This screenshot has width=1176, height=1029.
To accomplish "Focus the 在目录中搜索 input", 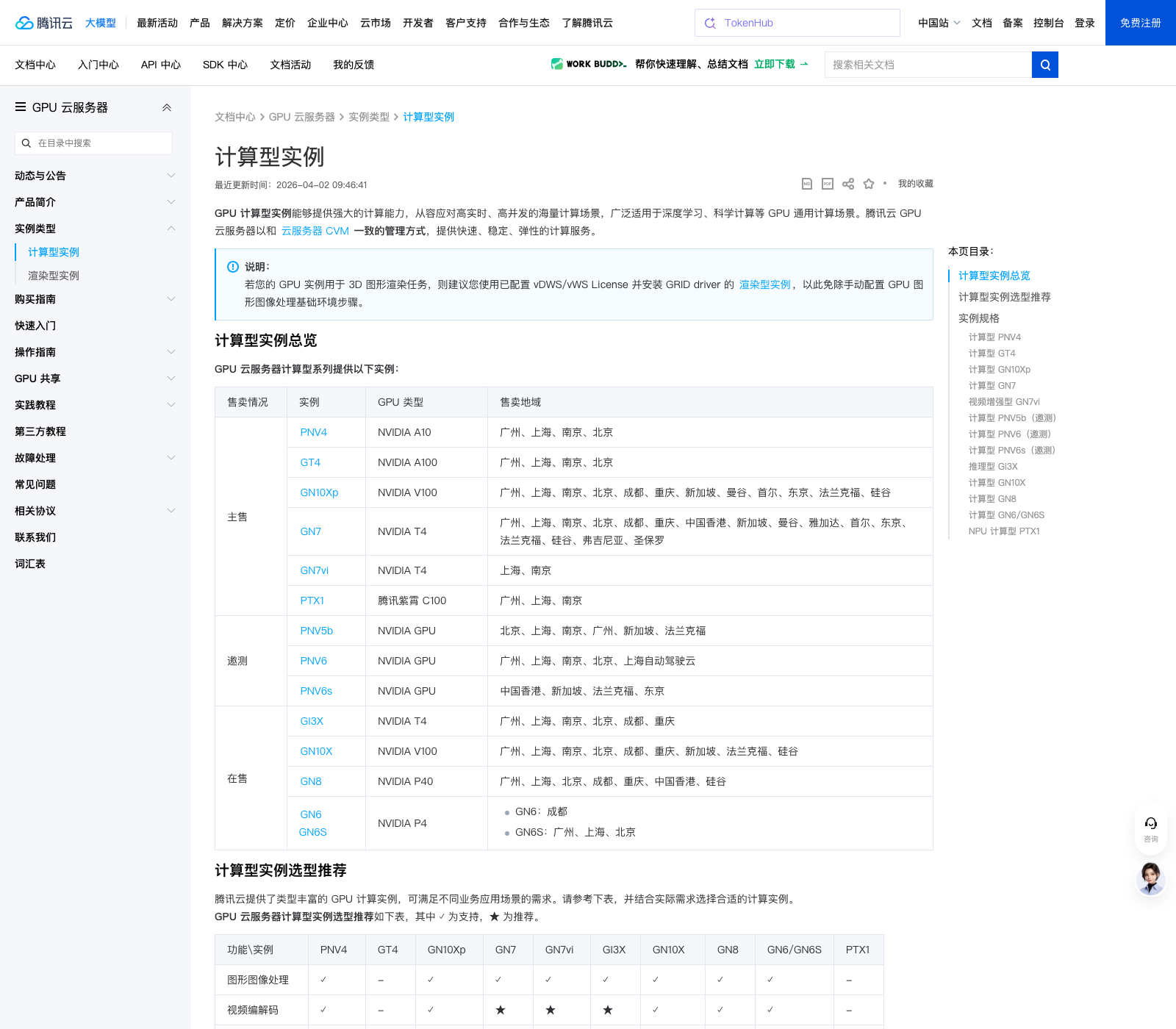I will (94, 143).
